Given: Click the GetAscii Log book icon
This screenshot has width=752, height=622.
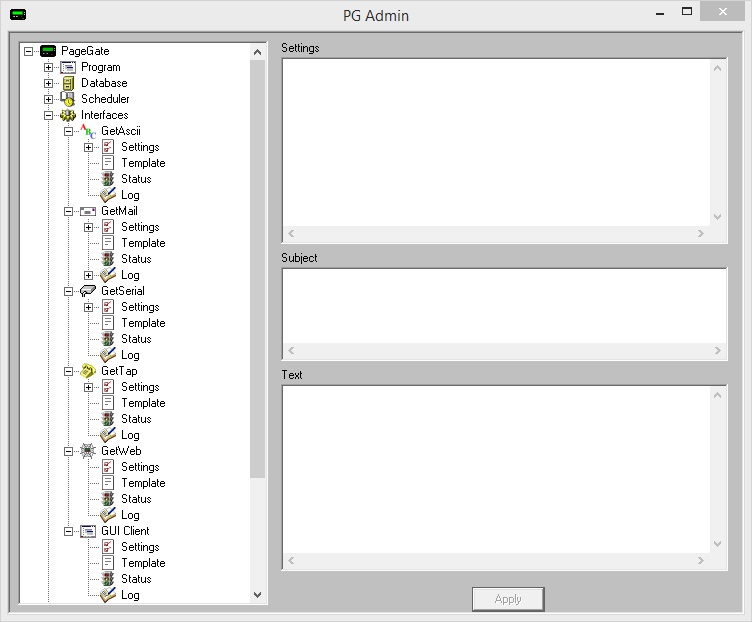Looking at the screenshot, I should tap(108, 194).
